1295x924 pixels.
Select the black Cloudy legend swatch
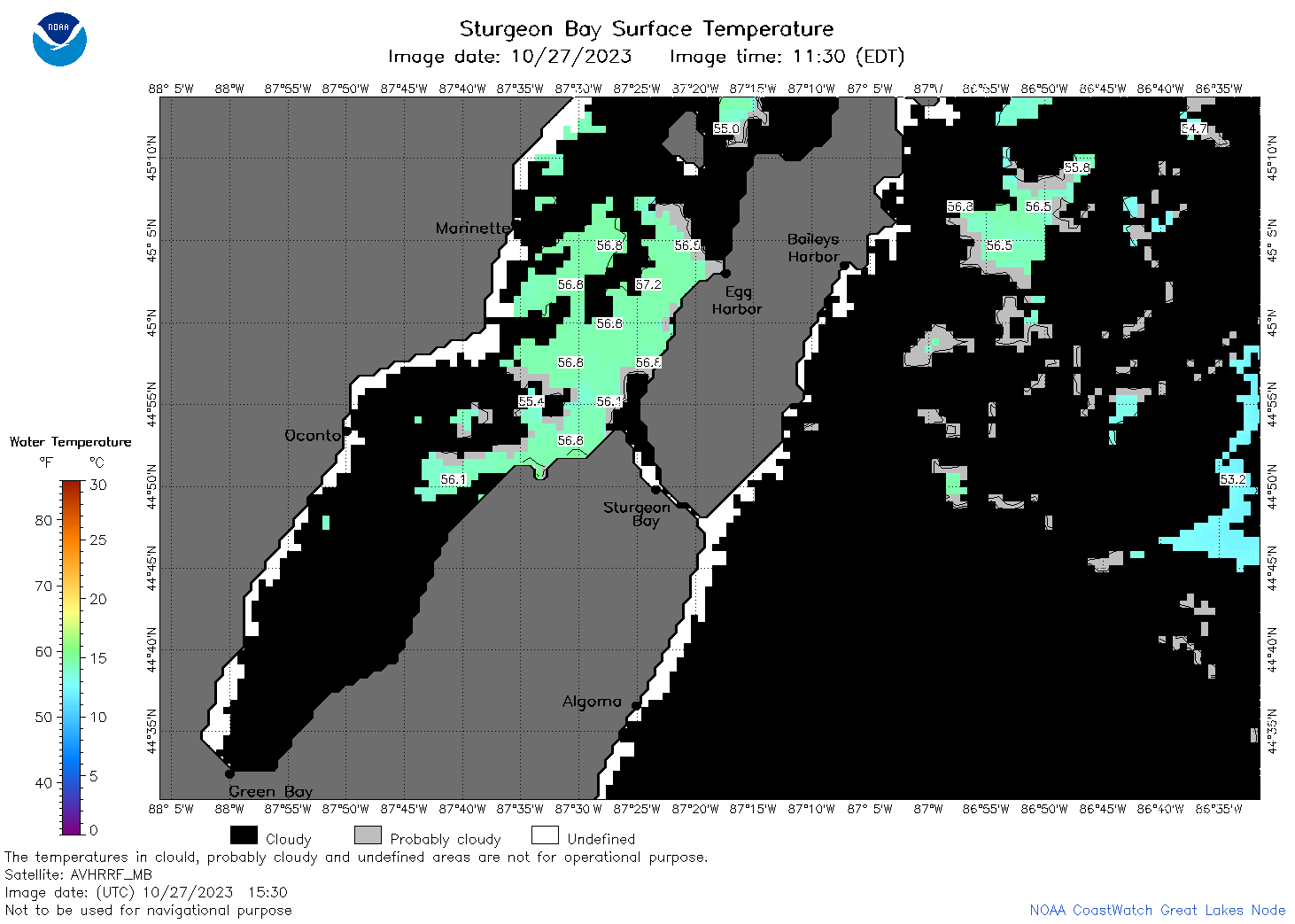[244, 835]
